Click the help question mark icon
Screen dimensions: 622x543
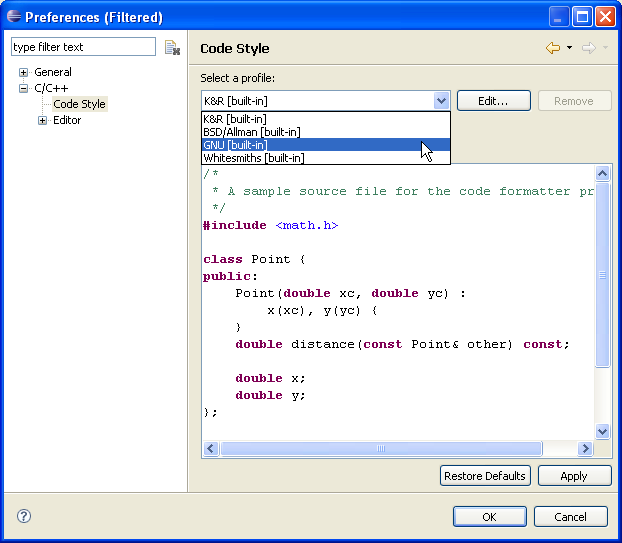click(24, 516)
